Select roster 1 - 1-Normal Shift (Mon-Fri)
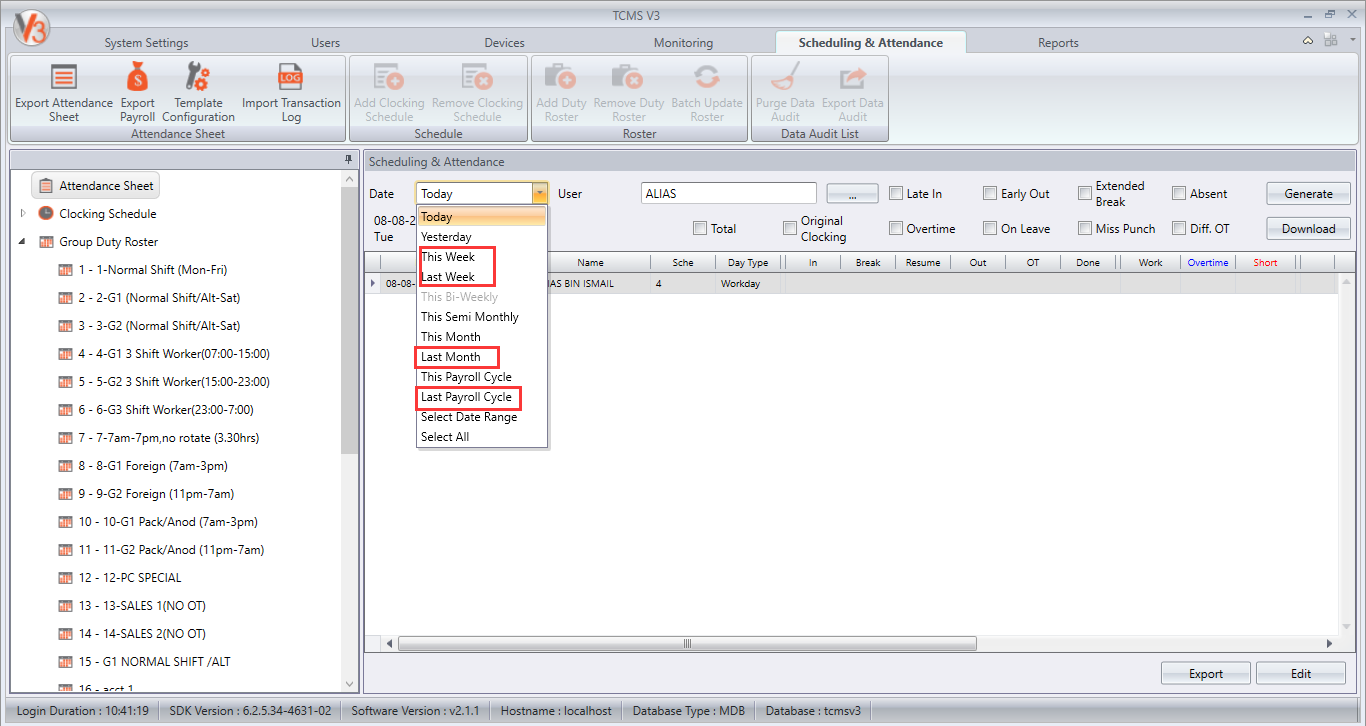1366x726 pixels. [154, 270]
